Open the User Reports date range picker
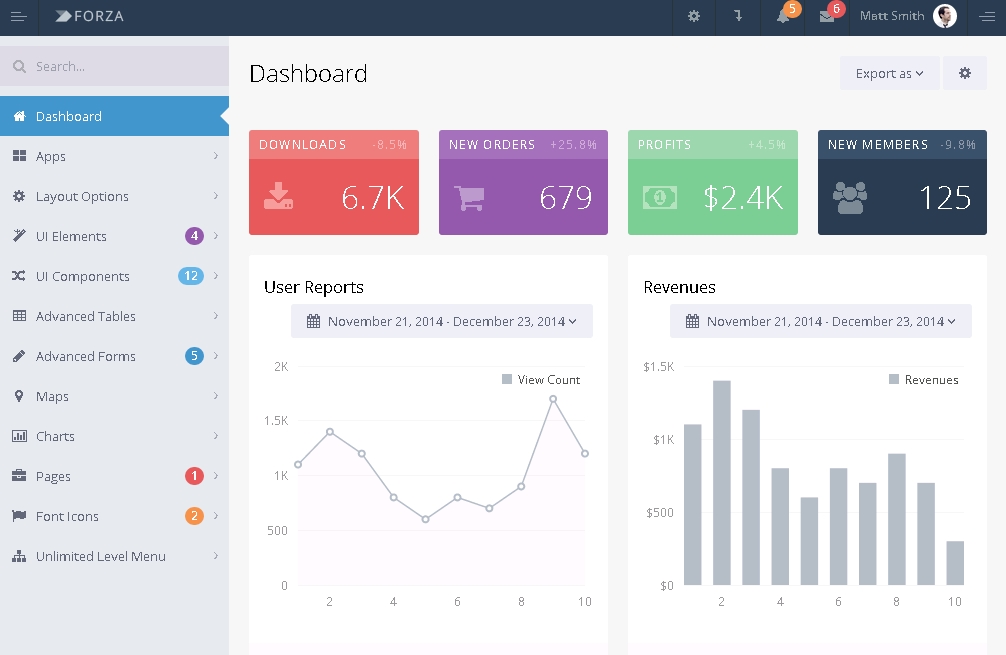Viewport: 1006px width, 655px height. pos(442,321)
